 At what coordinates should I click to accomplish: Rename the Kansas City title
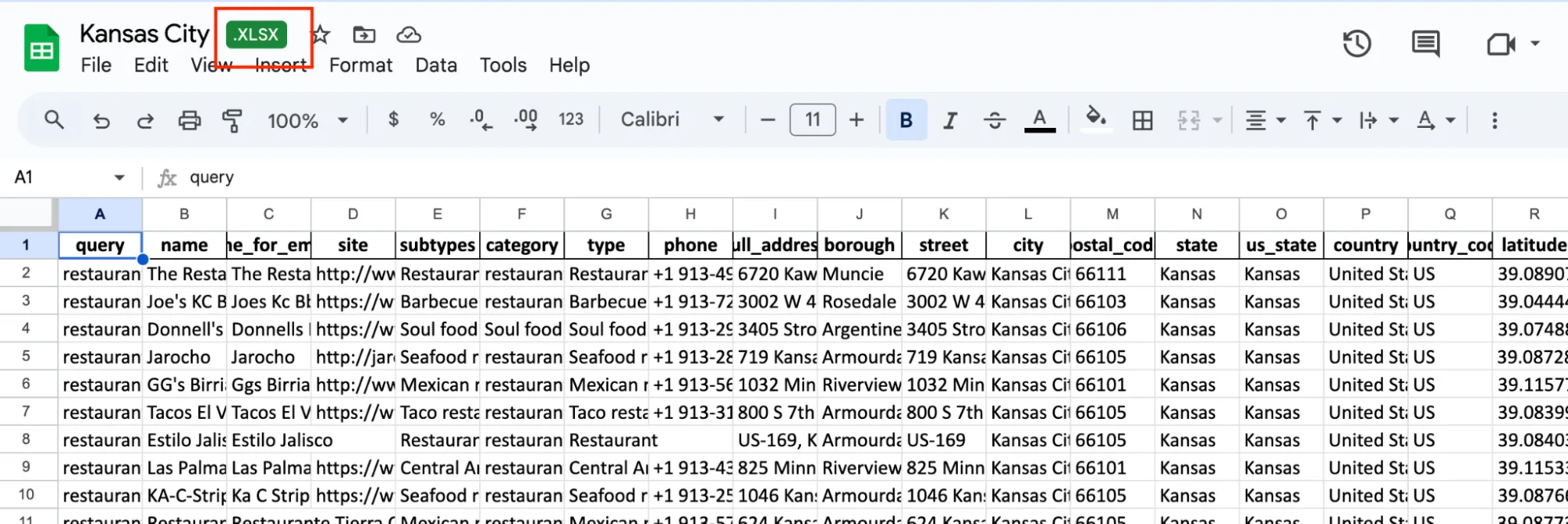144,34
